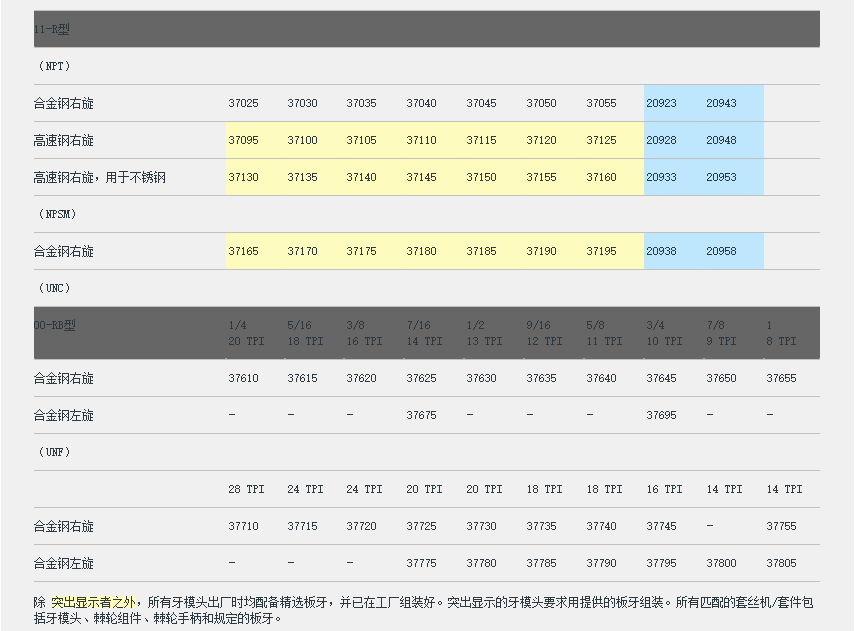Viewport: 855px width, 631px height.
Task: Click left-hand part number 37695
Action: (x=661, y=415)
